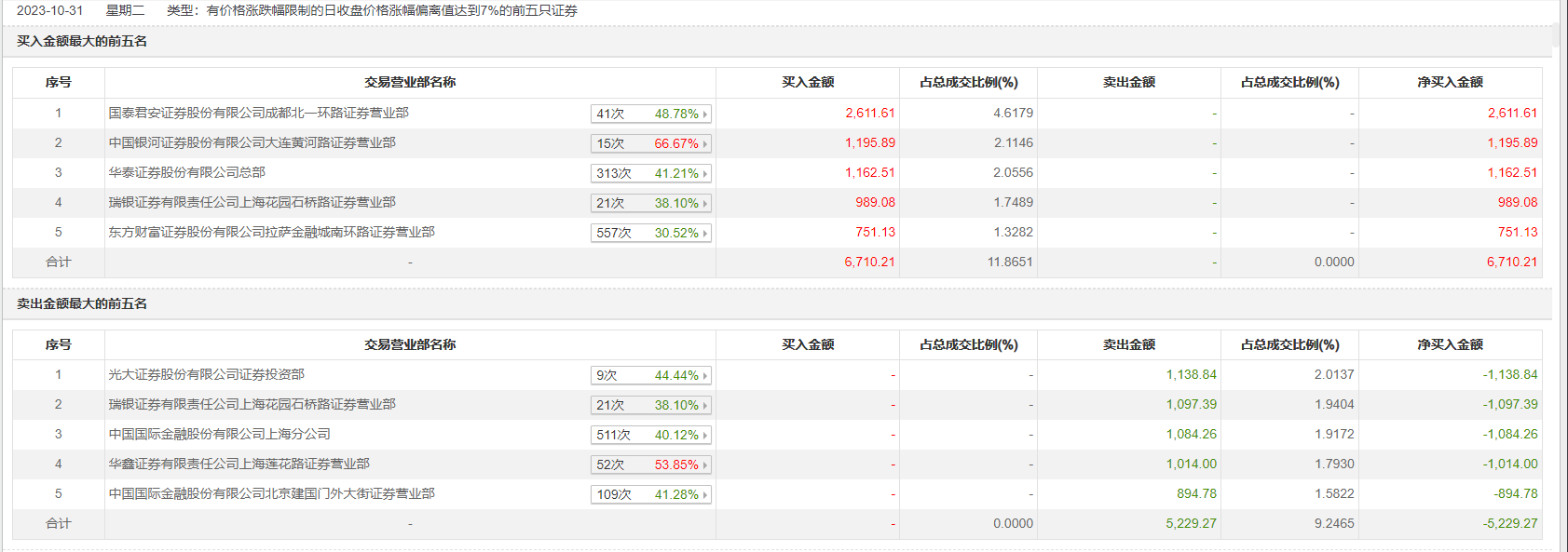Click buy amount 989.08 in 买入金额 column
This screenshot has height=552, width=1568.
pyautogui.click(x=875, y=202)
